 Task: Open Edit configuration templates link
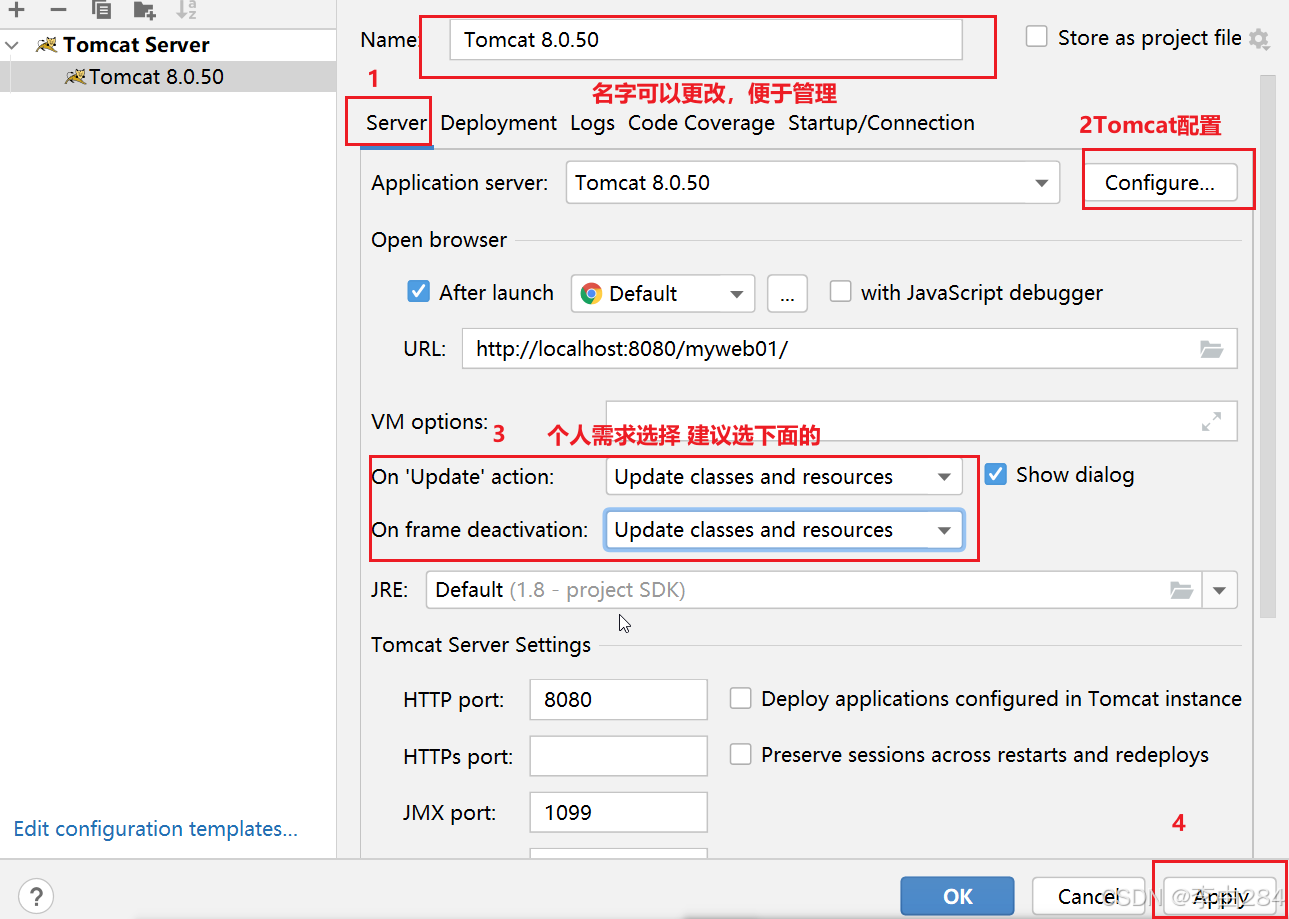coord(155,829)
